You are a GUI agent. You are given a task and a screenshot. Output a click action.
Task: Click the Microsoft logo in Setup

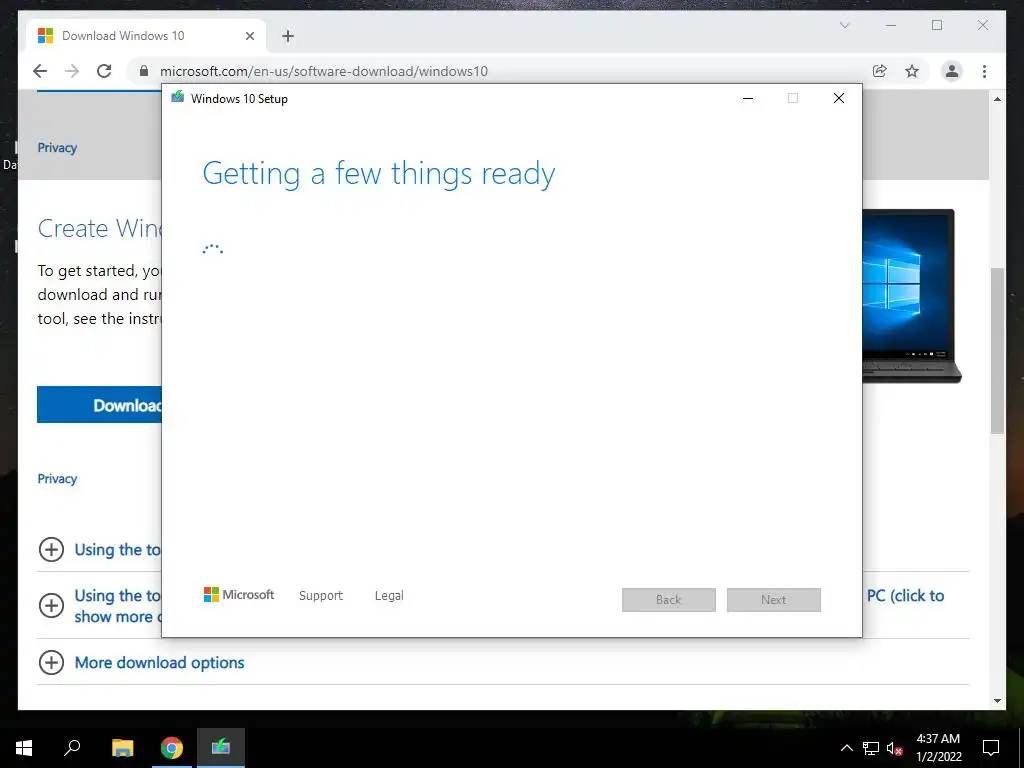click(x=239, y=594)
